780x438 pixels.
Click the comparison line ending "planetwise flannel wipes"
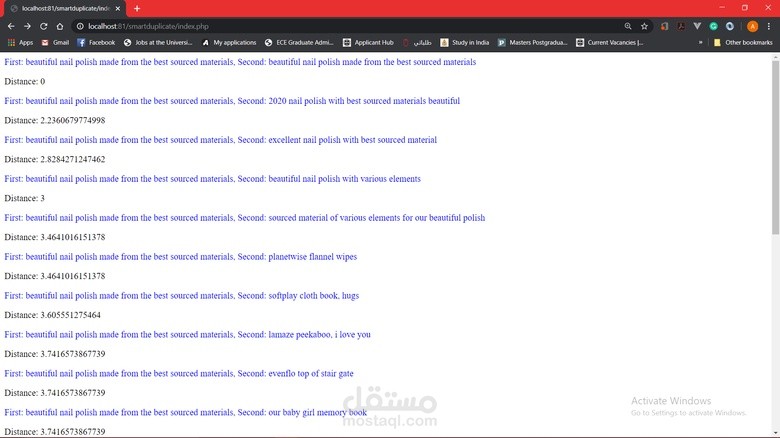click(181, 257)
